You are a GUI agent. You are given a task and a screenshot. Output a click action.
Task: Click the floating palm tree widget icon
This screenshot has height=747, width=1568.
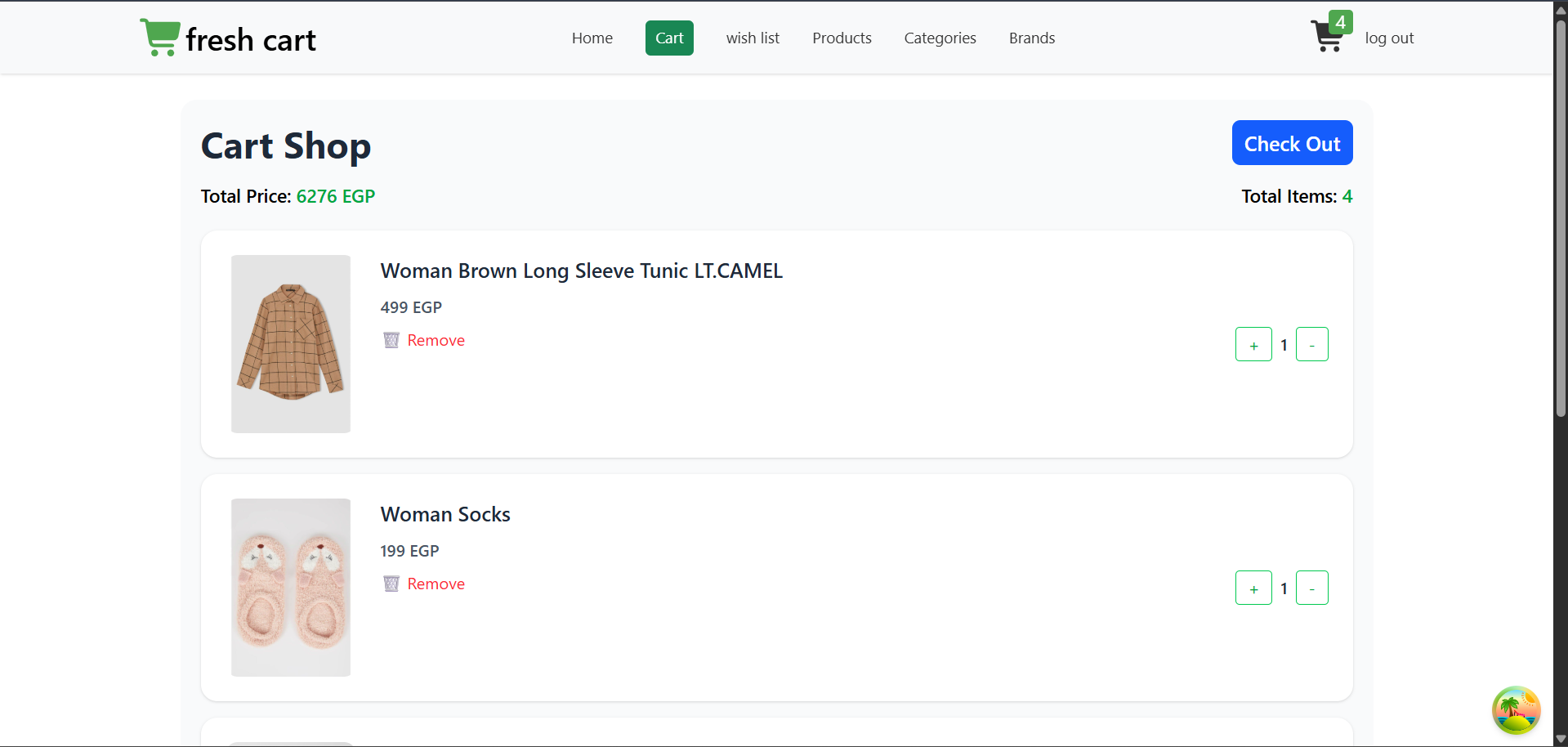pyautogui.click(x=1516, y=709)
